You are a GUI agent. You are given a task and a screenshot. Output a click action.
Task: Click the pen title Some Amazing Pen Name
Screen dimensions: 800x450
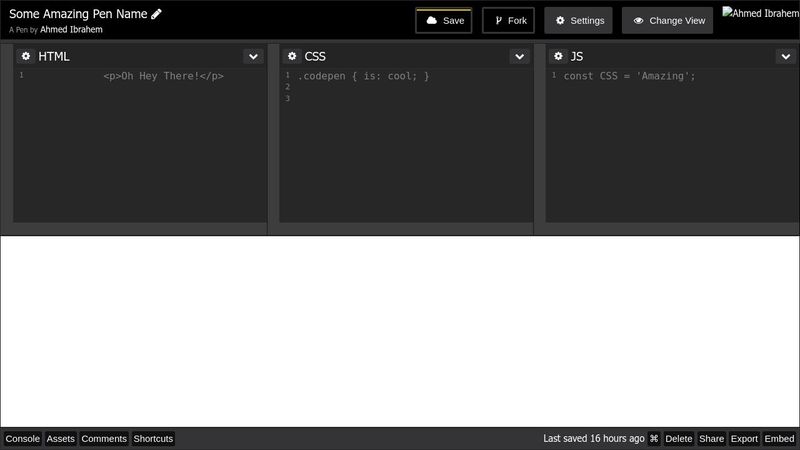[78, 14]
